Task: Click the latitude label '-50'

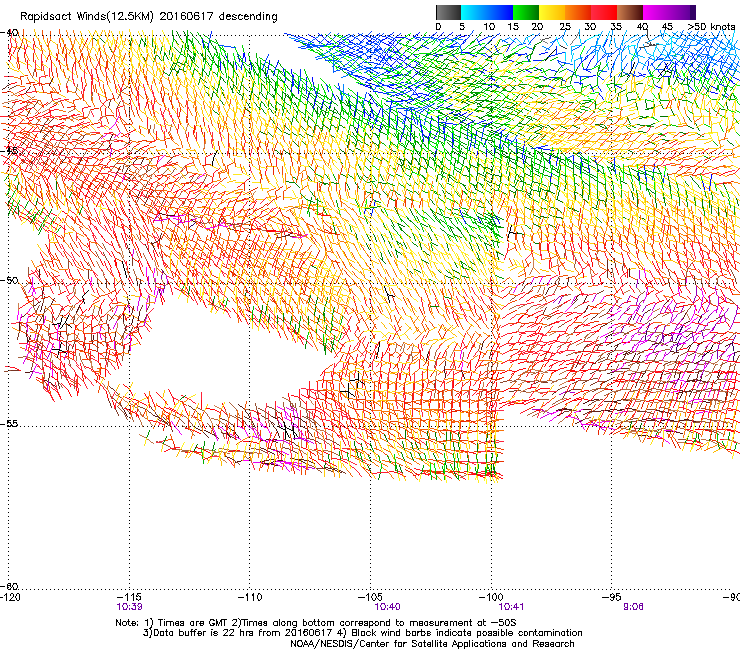Action: (x=9, y=280)
